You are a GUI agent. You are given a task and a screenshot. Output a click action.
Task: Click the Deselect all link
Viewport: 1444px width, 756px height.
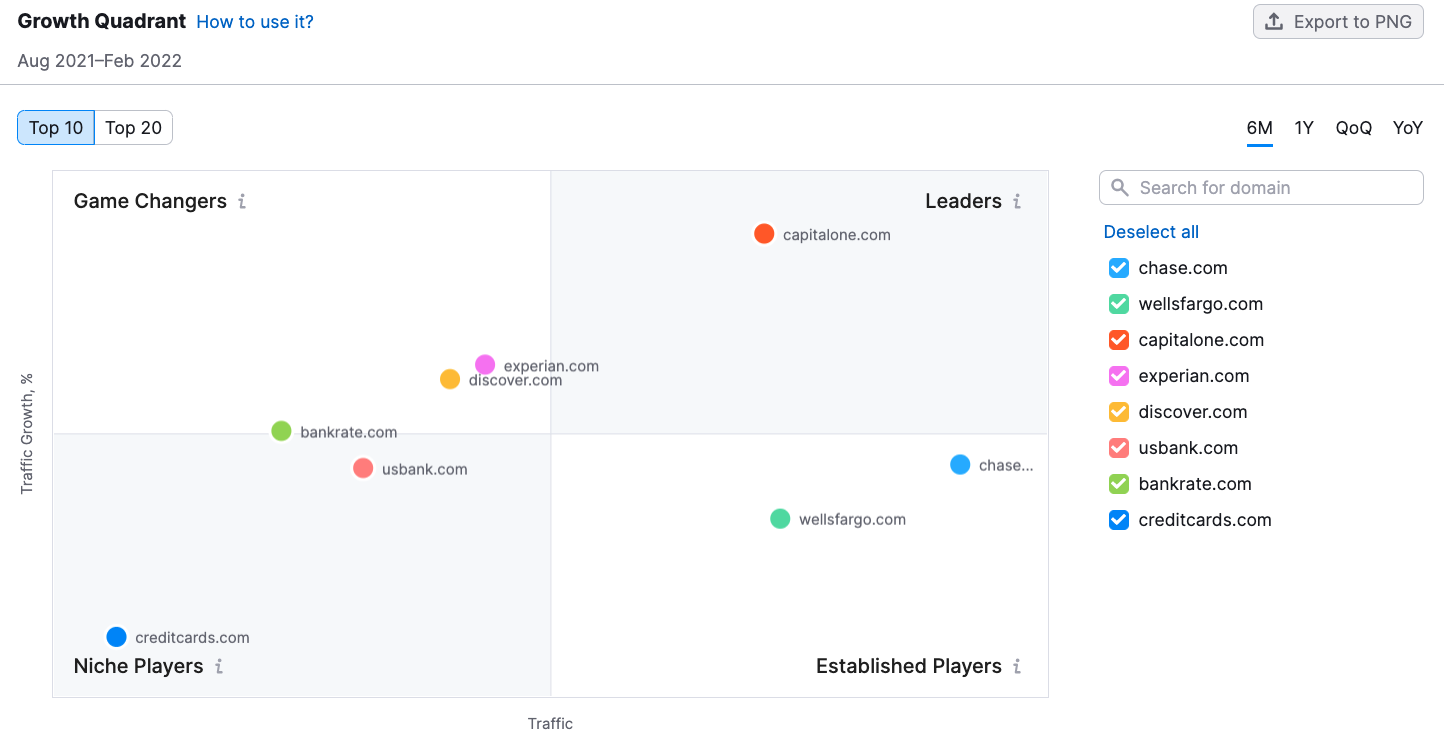[1151, 232]
